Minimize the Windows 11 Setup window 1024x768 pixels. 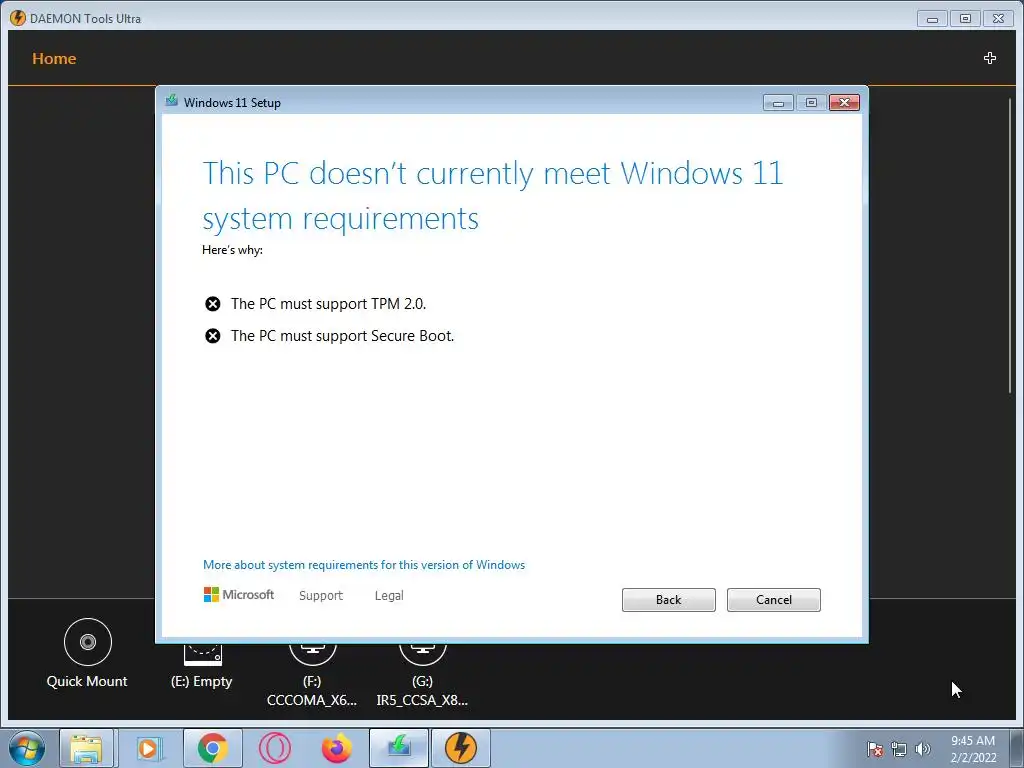pyautogui.click(x=778, y=103)
